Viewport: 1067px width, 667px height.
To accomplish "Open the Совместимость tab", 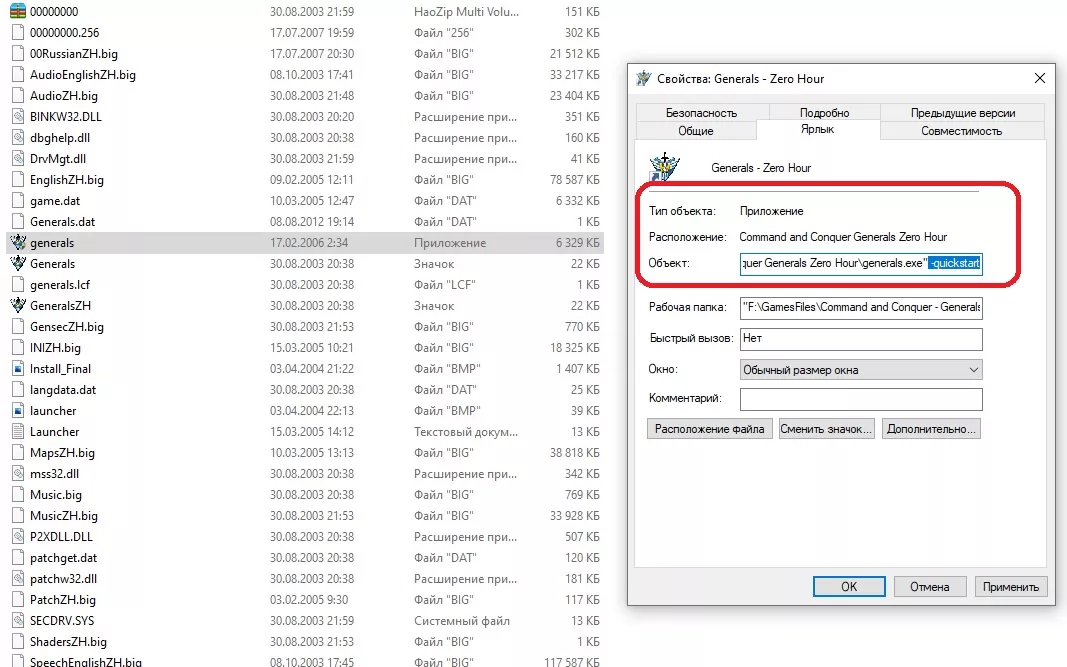I will click(962, 131).
